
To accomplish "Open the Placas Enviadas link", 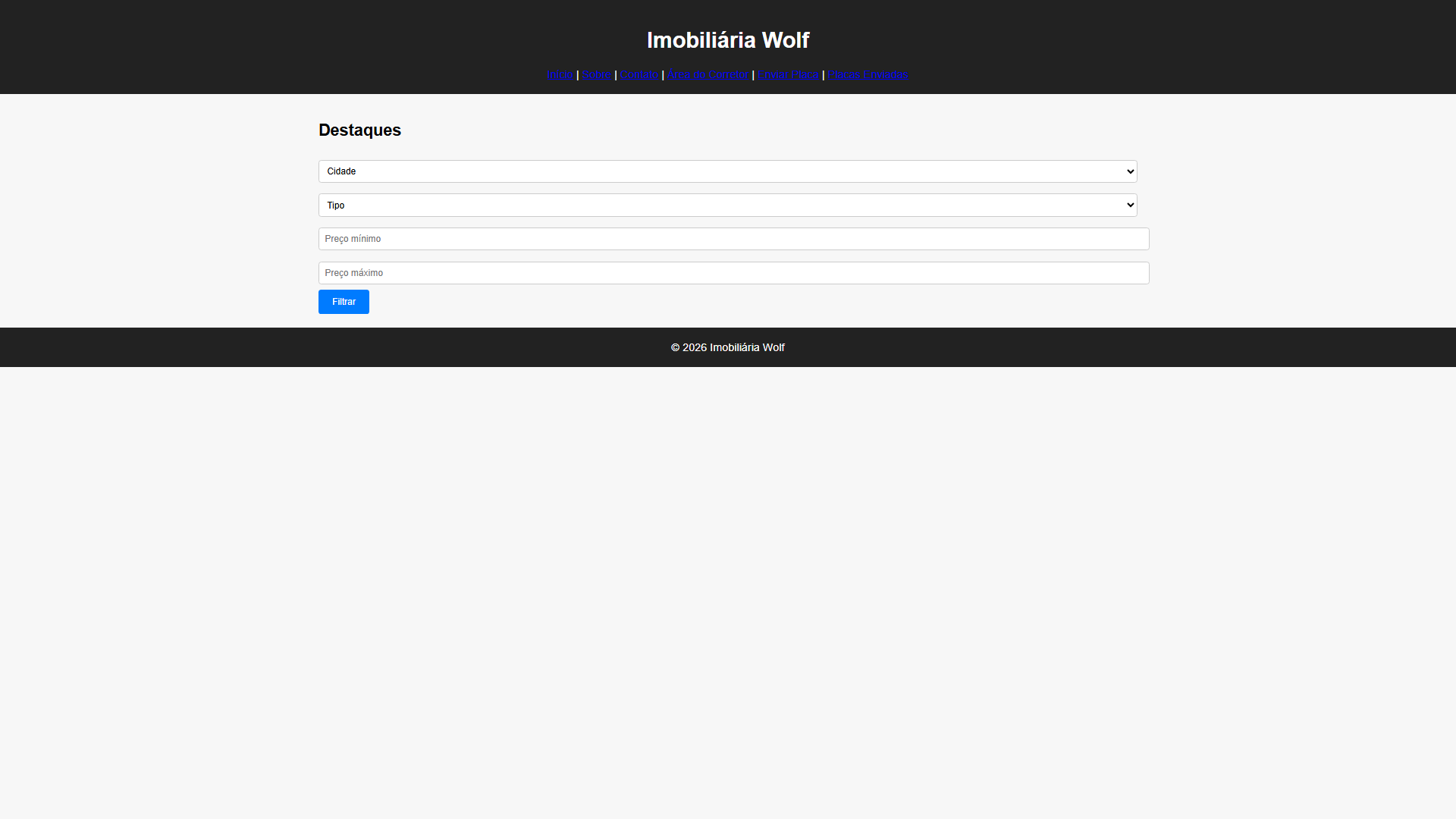I will click(868, 74).
